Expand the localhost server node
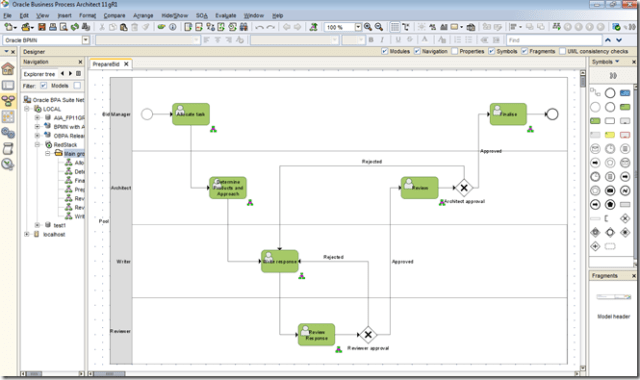Screen dimensions: 640x380 [x=27, y=234]
